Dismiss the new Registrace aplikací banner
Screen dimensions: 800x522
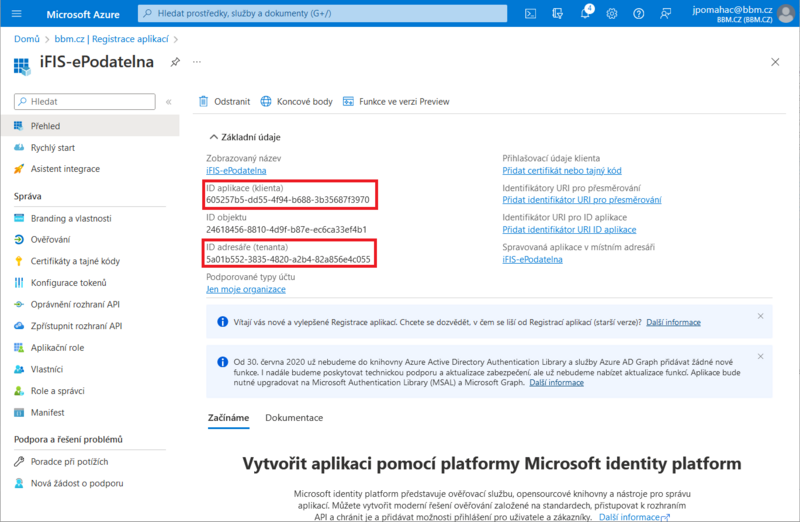pos(760,316)
